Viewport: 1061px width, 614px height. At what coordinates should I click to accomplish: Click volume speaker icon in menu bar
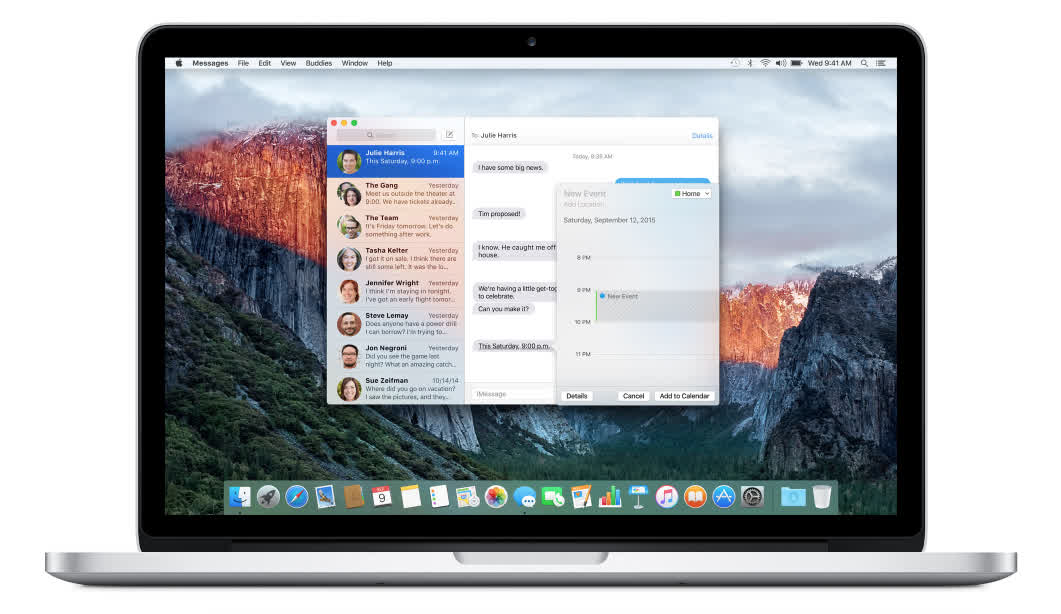tap(781, 63)
